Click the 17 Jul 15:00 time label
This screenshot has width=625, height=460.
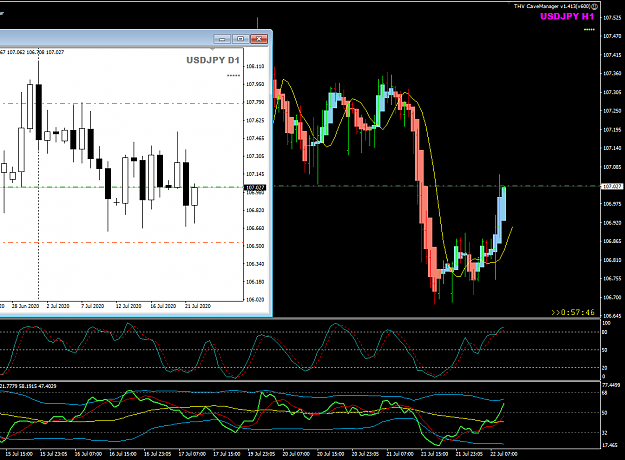pos(227,454)
